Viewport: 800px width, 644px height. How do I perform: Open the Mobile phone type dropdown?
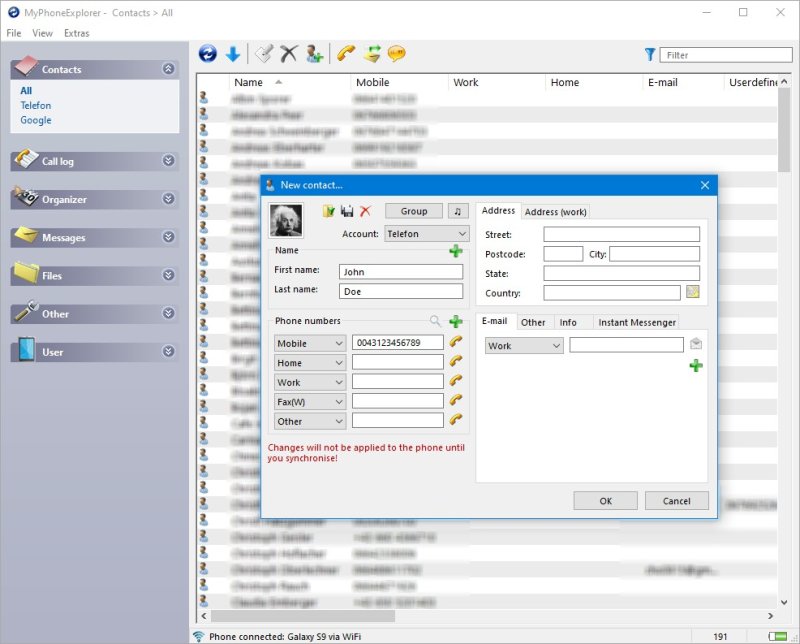pos(310,343)
